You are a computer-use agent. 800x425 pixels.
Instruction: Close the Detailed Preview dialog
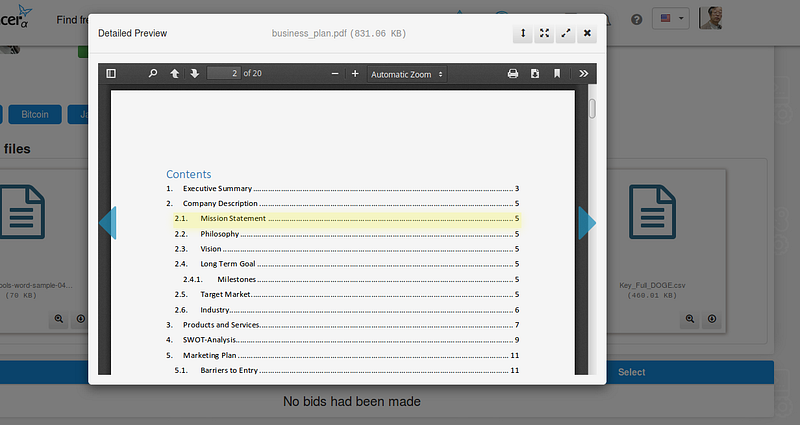click(587, 34)
